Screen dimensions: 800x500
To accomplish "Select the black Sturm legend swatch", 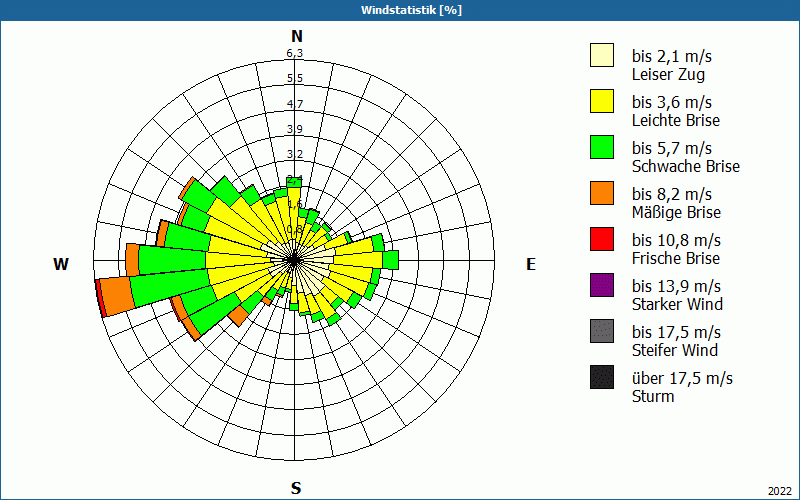I will (601, 377).
